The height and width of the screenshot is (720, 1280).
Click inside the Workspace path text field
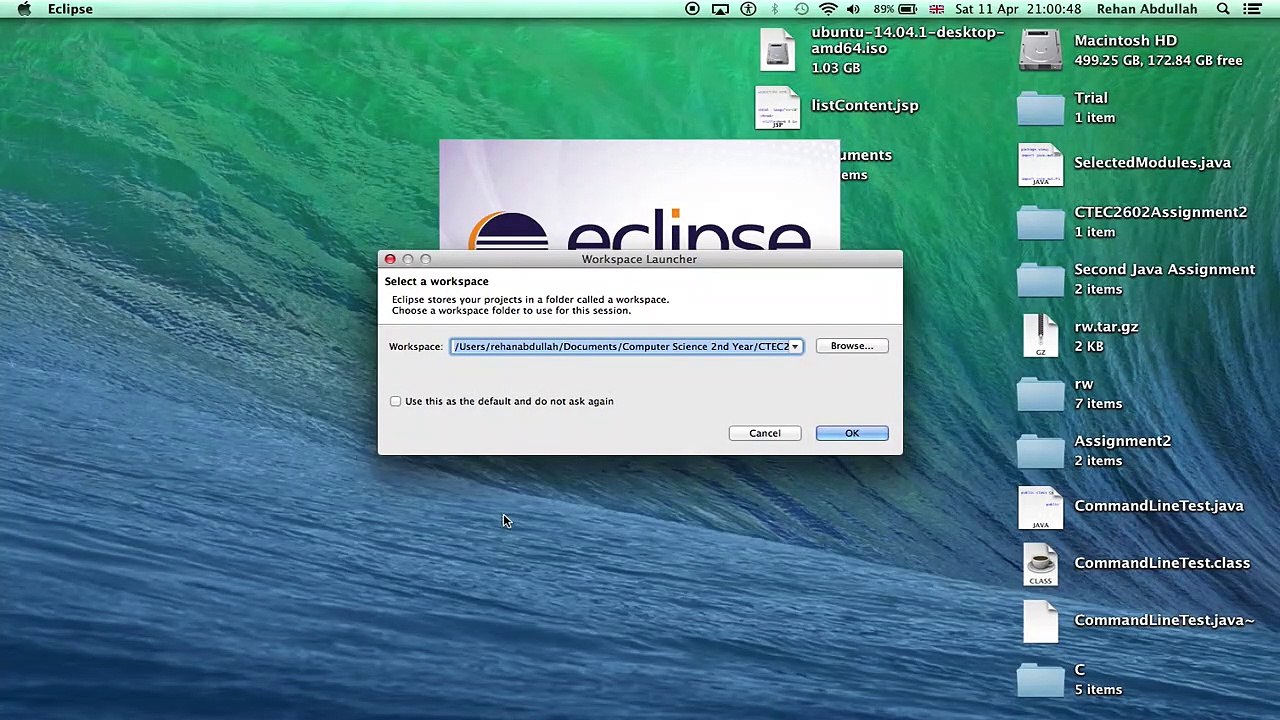620,346
